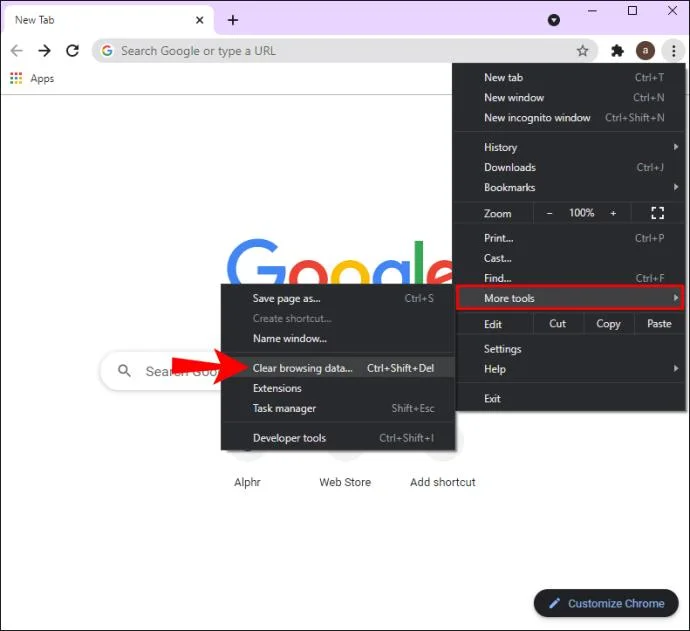Open the Extensions puzzle icon

617,51
